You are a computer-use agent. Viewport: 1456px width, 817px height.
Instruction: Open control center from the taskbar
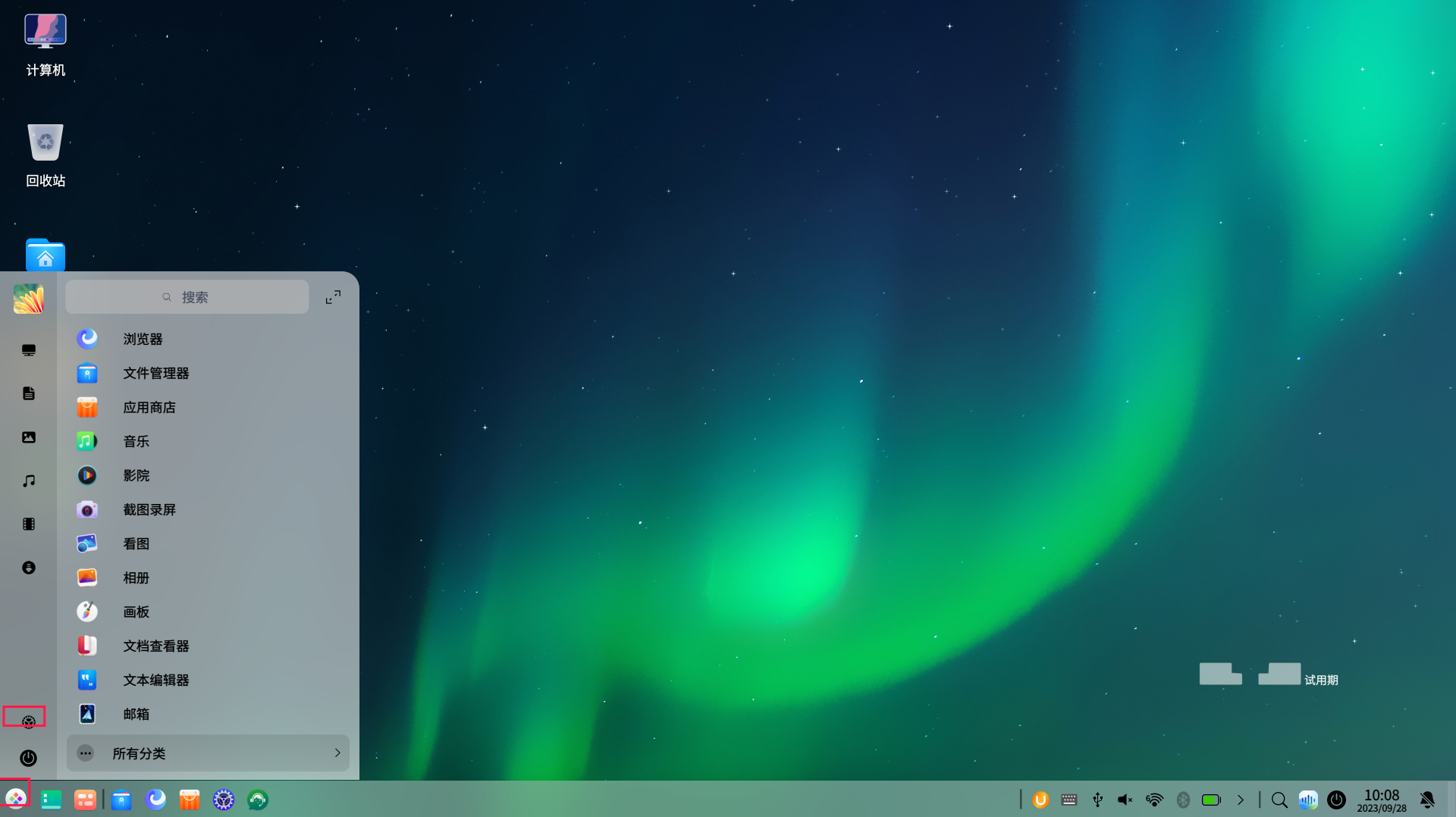coord(224,800)
